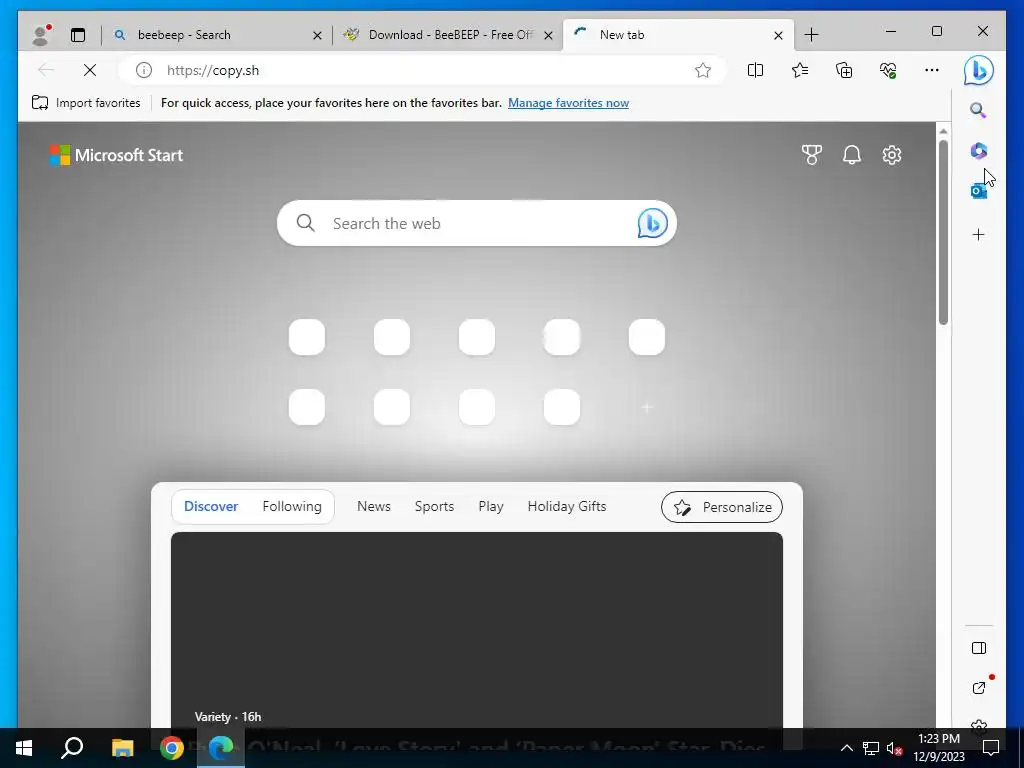Screen dimensions: 1024x768
Task: Stop loading the page
Action: click(x=90, y=70)
